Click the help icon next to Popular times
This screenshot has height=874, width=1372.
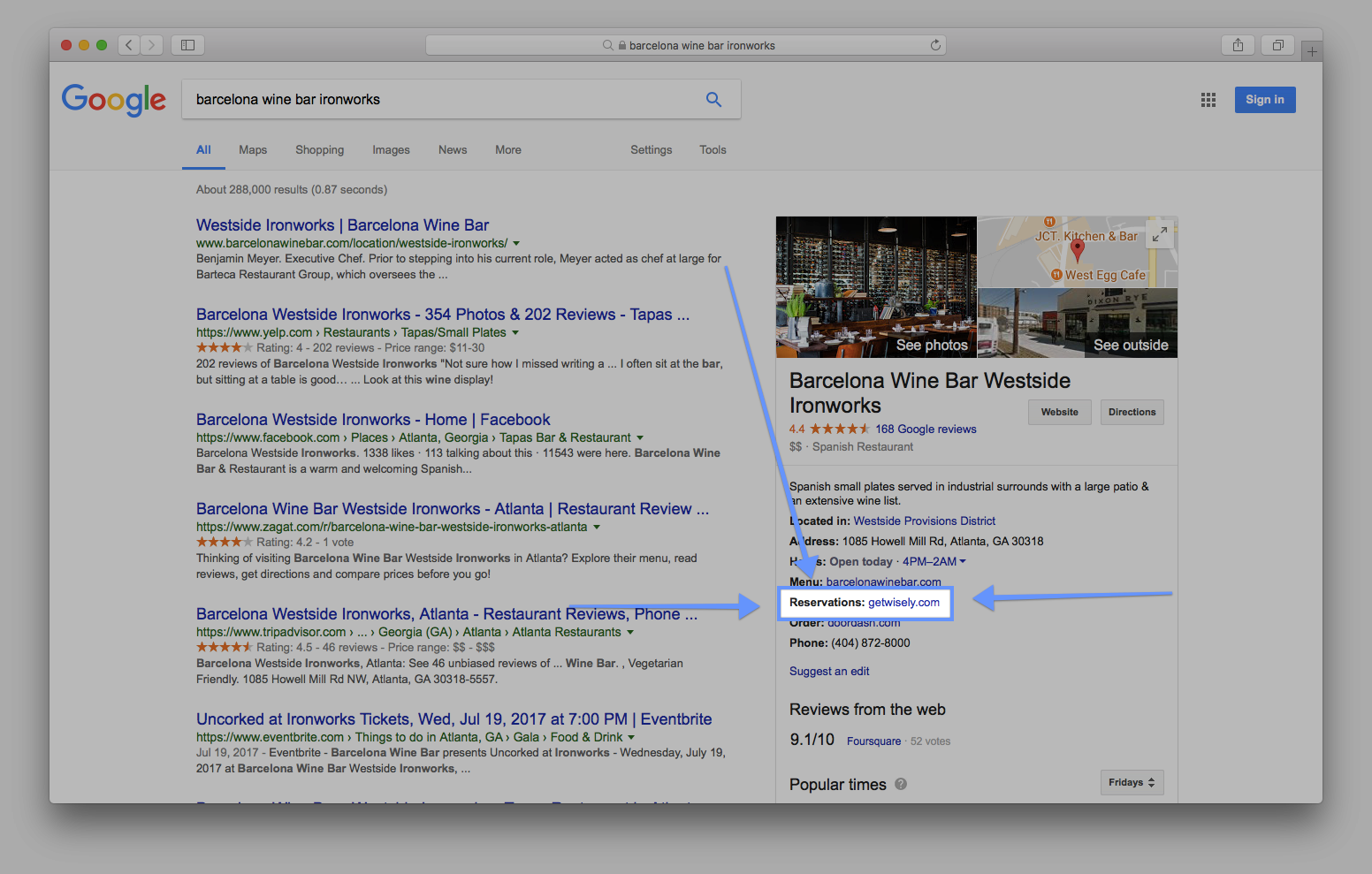pyautogui.click(x=901, y=784)
